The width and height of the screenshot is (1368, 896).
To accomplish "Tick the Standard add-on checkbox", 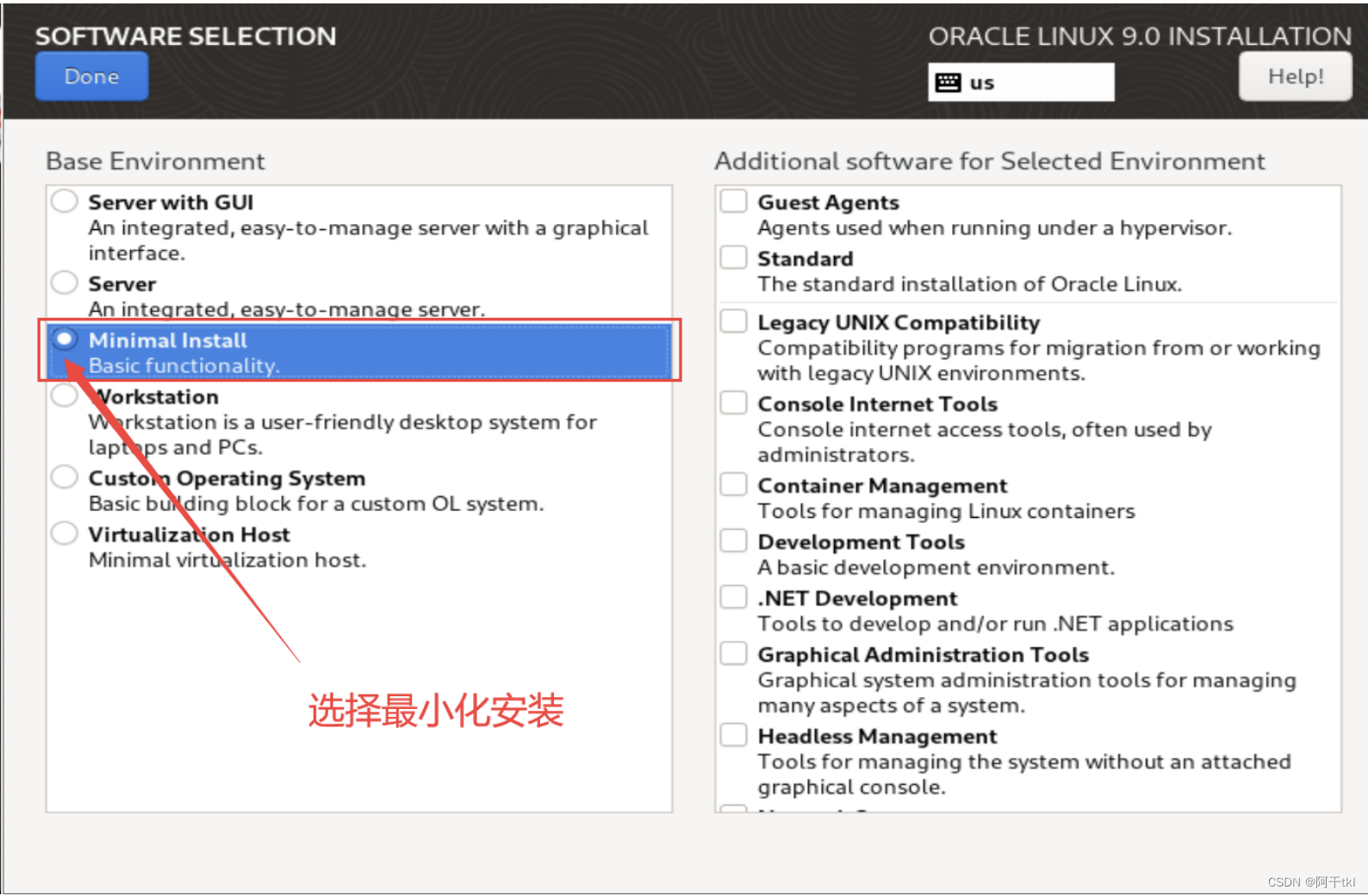I will point(733,258).
